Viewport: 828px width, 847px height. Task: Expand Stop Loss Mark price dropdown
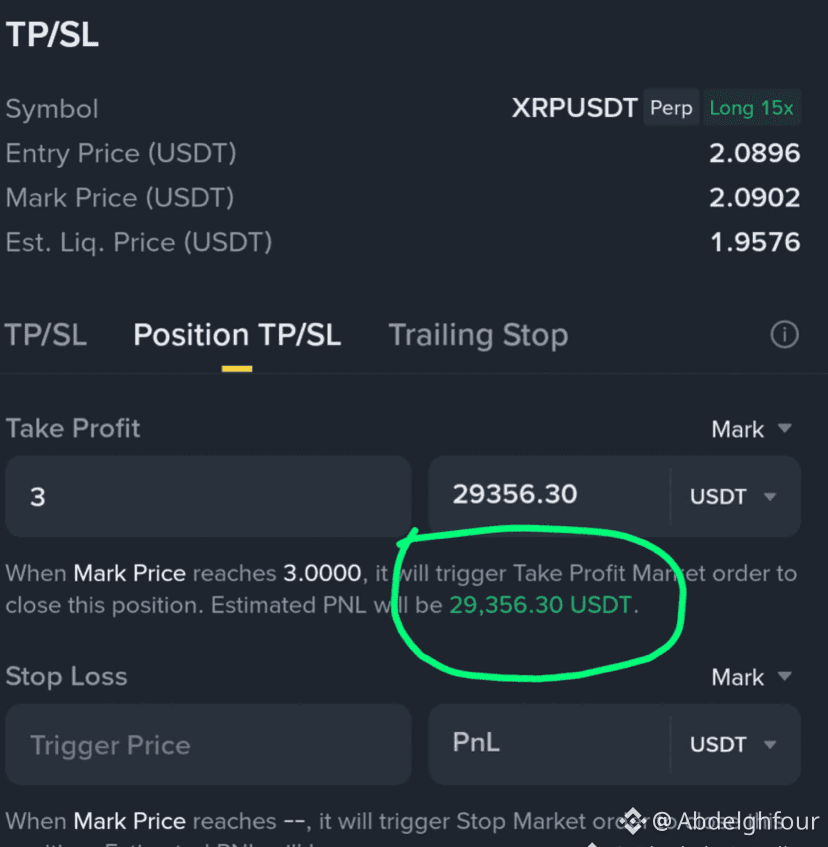coord(751,677)
